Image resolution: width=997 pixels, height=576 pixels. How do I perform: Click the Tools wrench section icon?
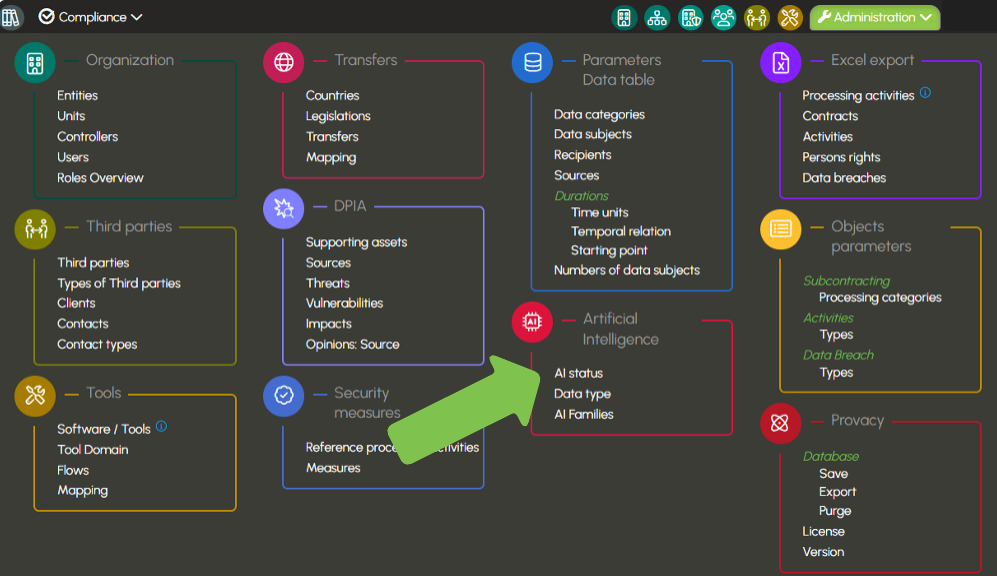tap(35, 396)
